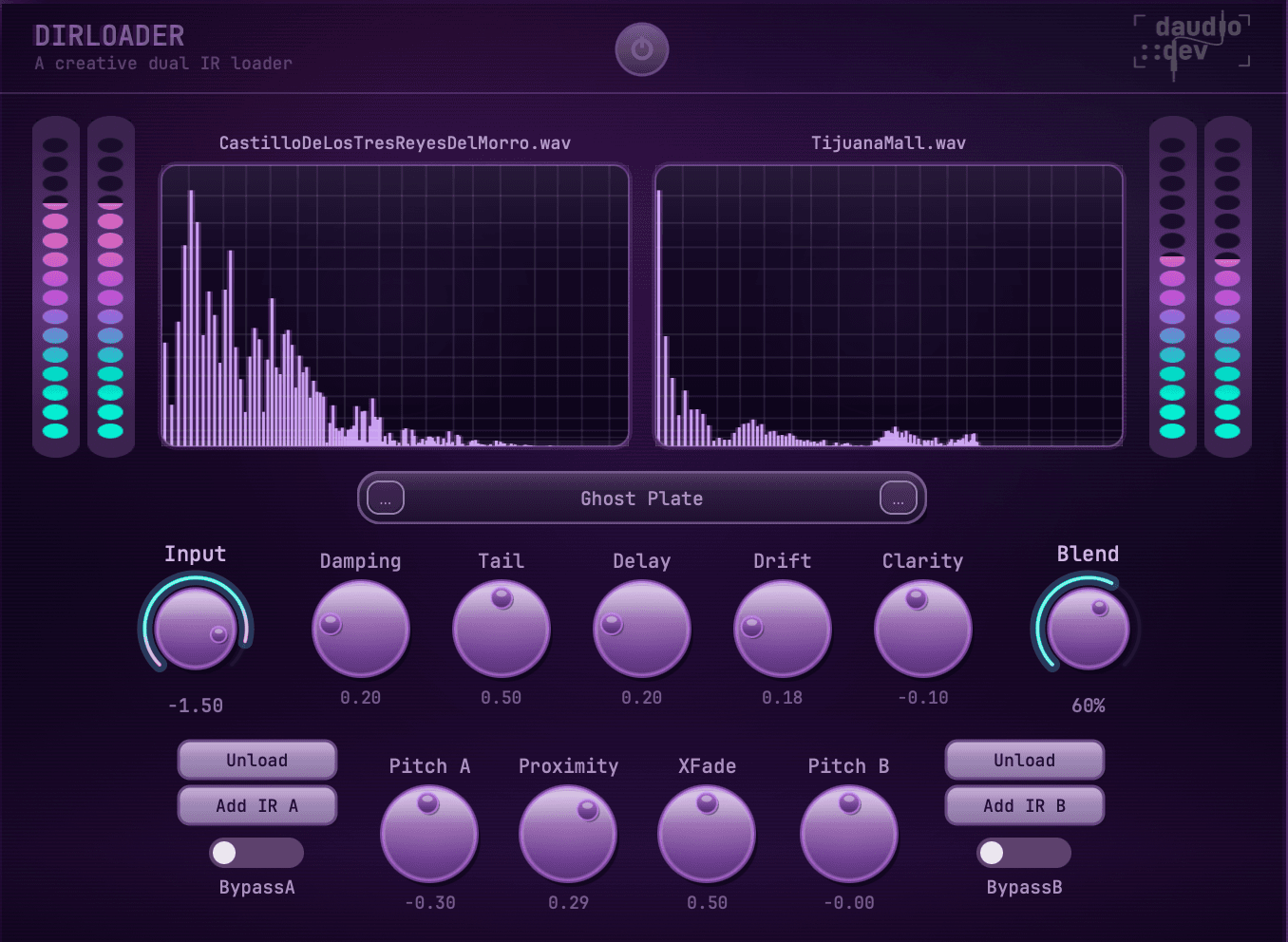1288x942 pixels.
Task: Unload impulse response A
Action: coord(257,761)
